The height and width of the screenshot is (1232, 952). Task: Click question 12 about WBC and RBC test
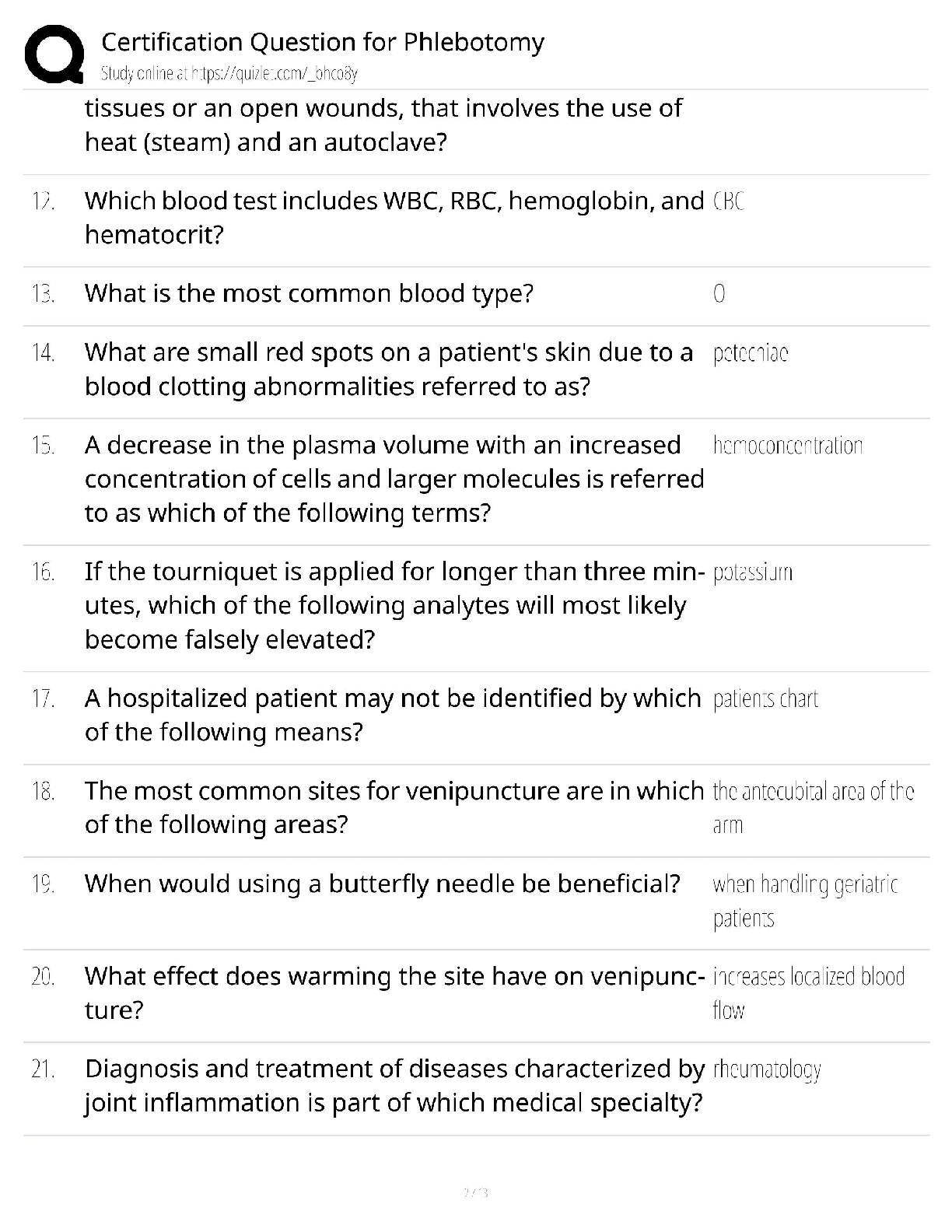click(x=394, y=218)
